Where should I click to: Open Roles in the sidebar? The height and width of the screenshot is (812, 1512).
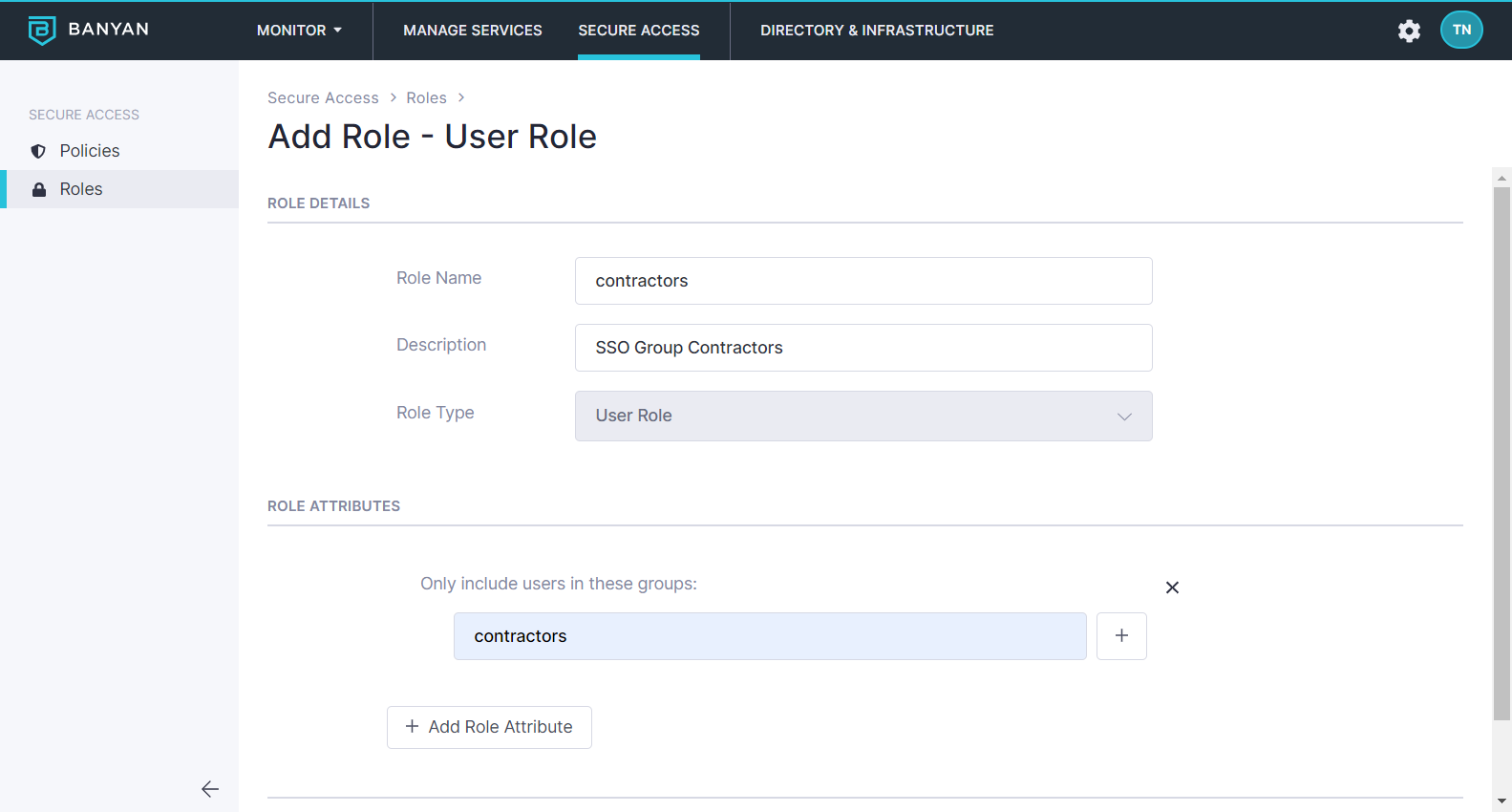[x=119, y=189]
